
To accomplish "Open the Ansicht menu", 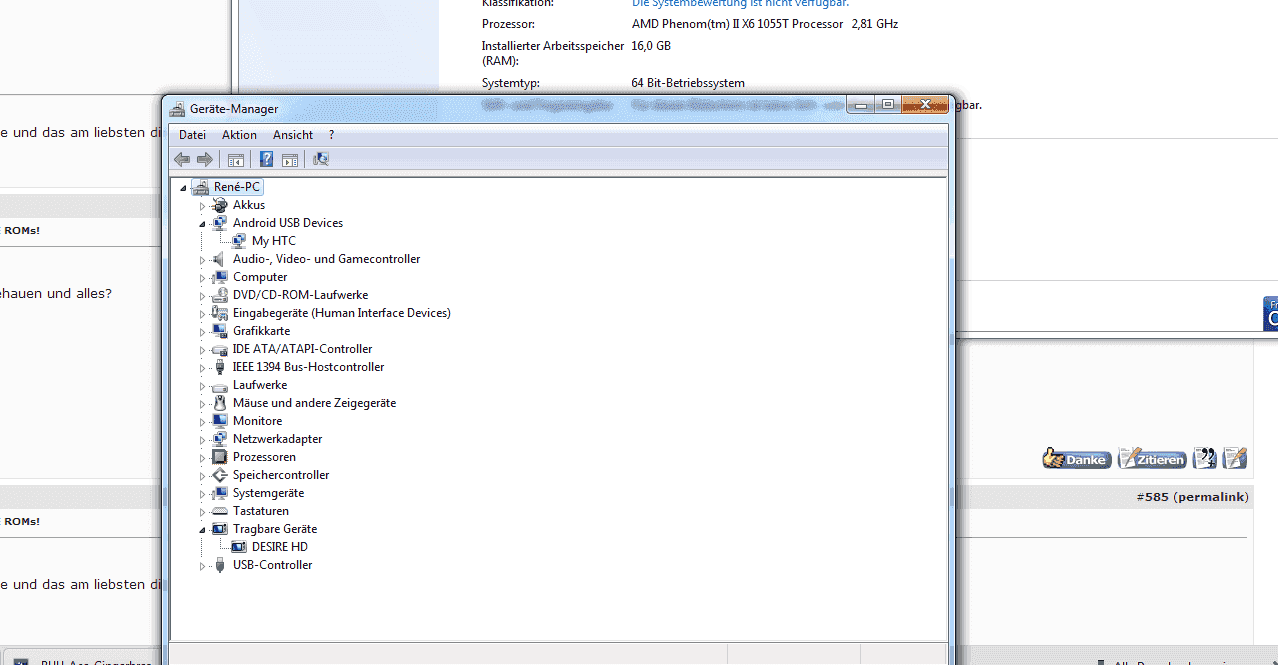I will tap(293, 135).
